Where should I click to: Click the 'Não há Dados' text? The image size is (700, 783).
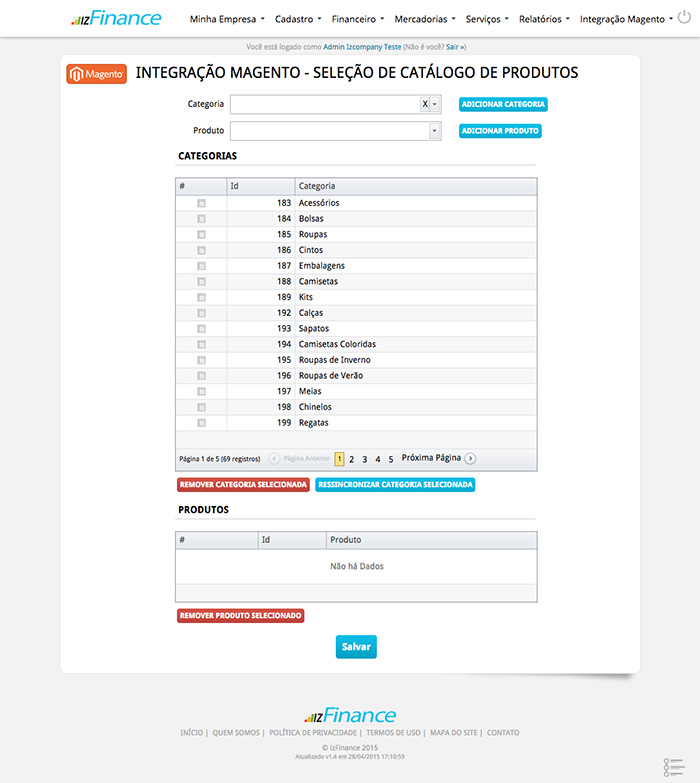click(x=356, y=566)
